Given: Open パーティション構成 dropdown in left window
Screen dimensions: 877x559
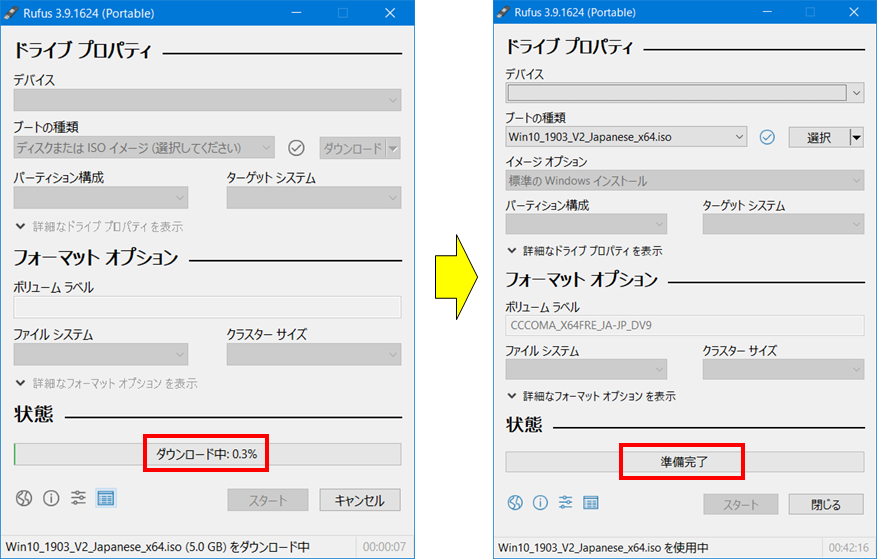Looking at the screenshot, I should (101, 198).
